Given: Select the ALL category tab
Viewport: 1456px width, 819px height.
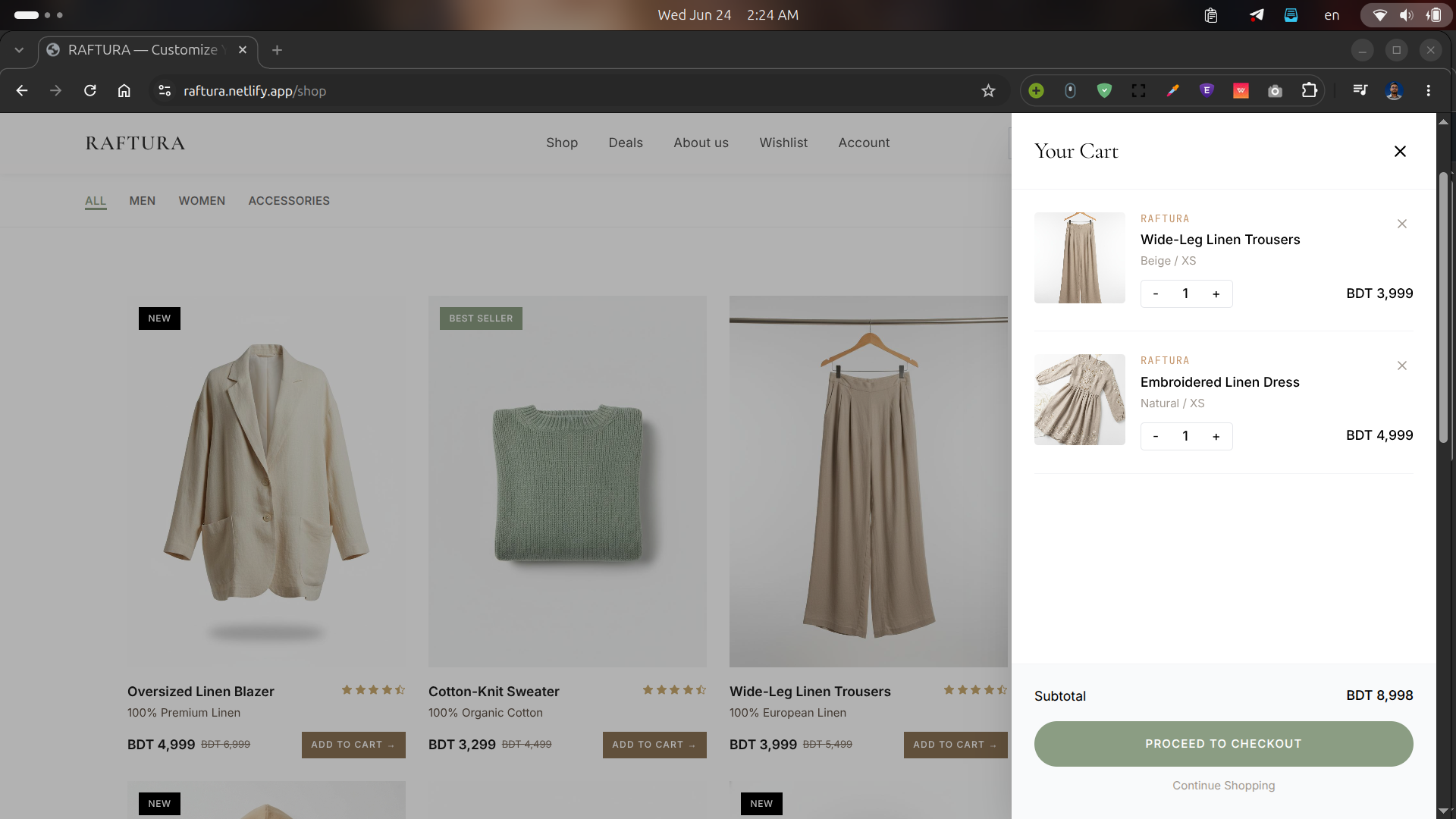Looking at the screenshot, I should 96,201.
